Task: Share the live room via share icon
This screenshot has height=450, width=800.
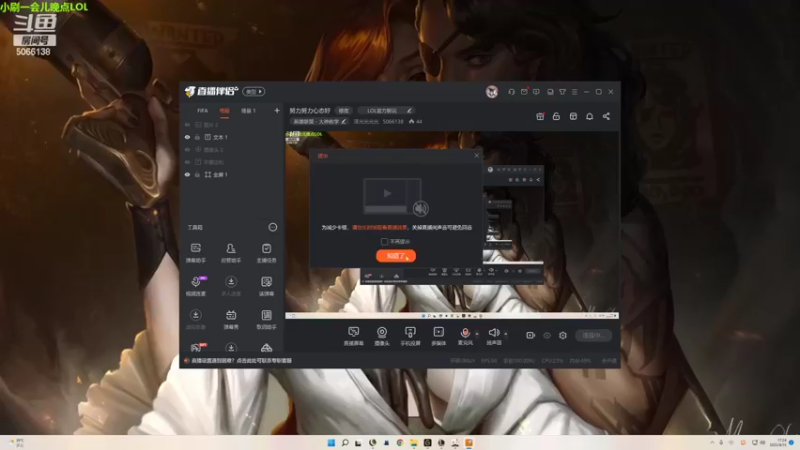Action: point(606,116)
